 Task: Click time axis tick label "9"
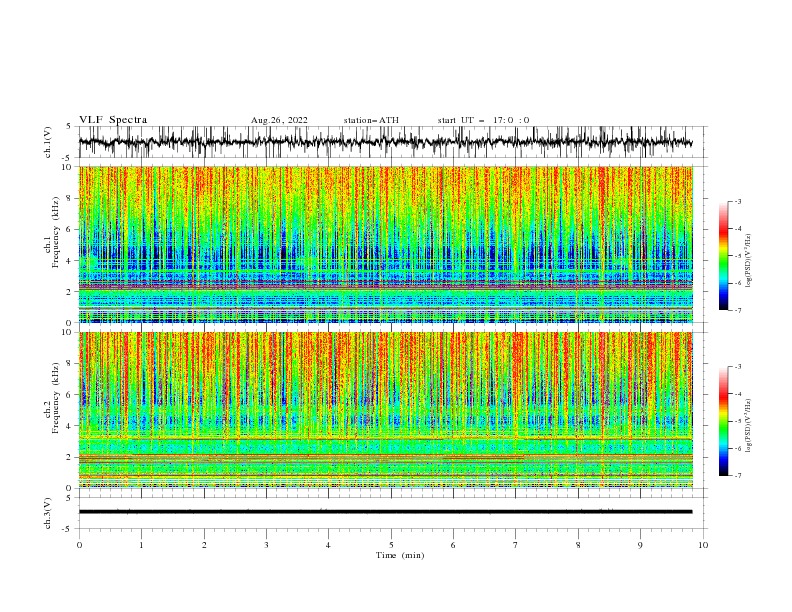click(x=640, y=545)
